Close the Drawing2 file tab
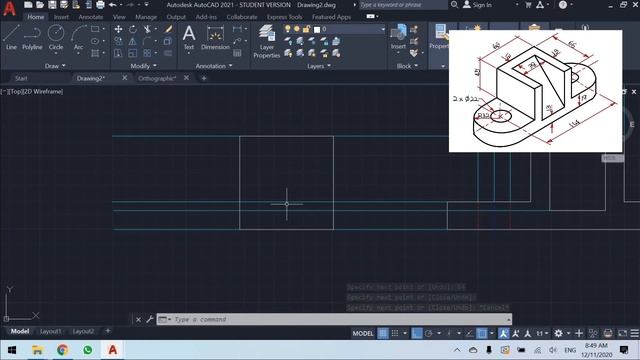 point(124,78)
